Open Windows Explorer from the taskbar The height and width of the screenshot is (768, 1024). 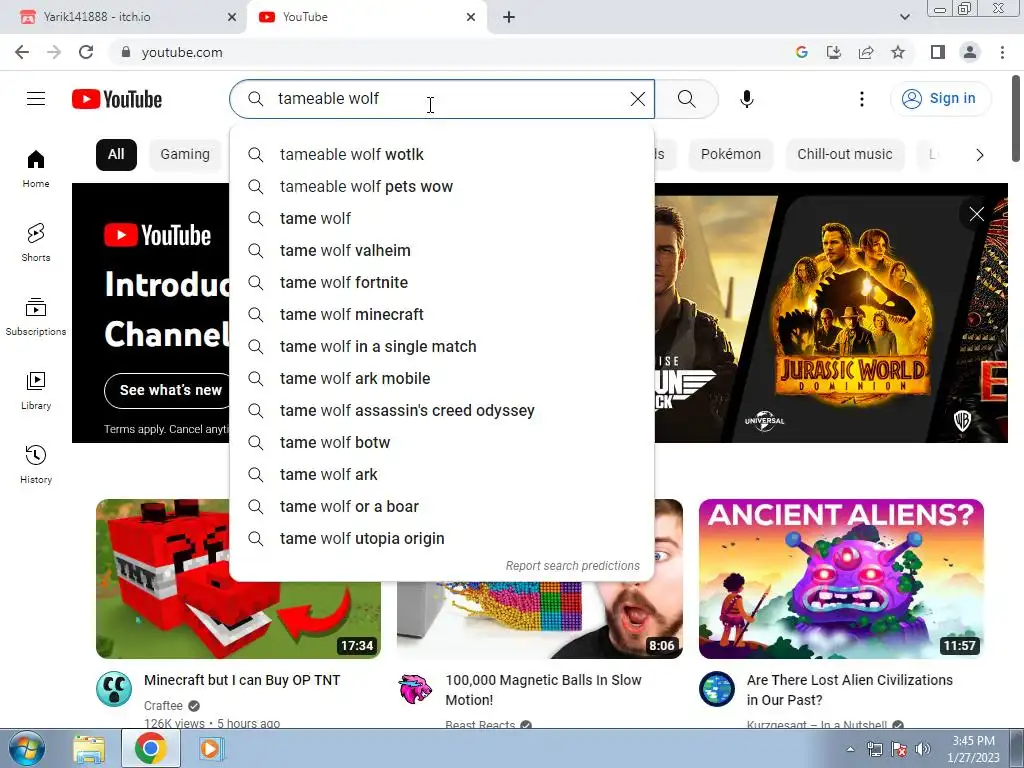89,749
